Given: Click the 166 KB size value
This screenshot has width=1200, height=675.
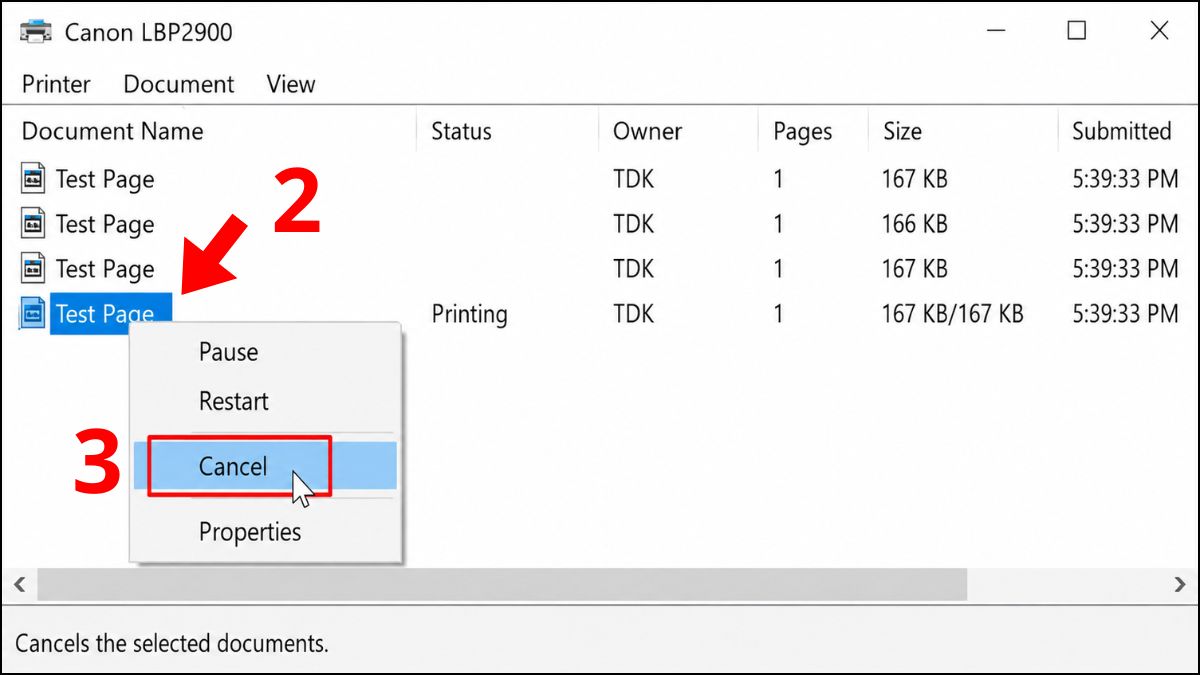Looking at the screenshot, I should point(914,224).
